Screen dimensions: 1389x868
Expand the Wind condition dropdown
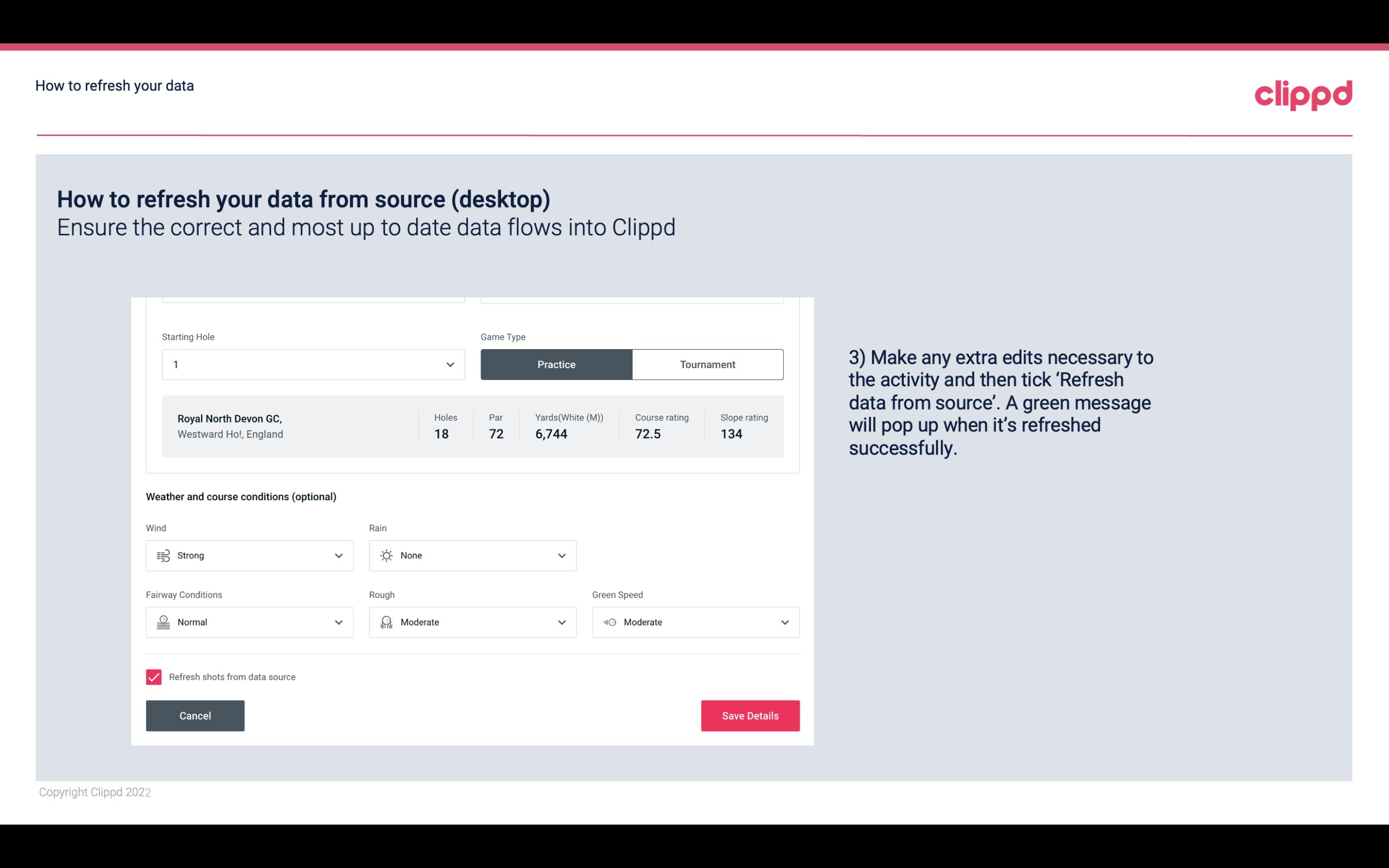pyautogui.click(x=337, y=555)
